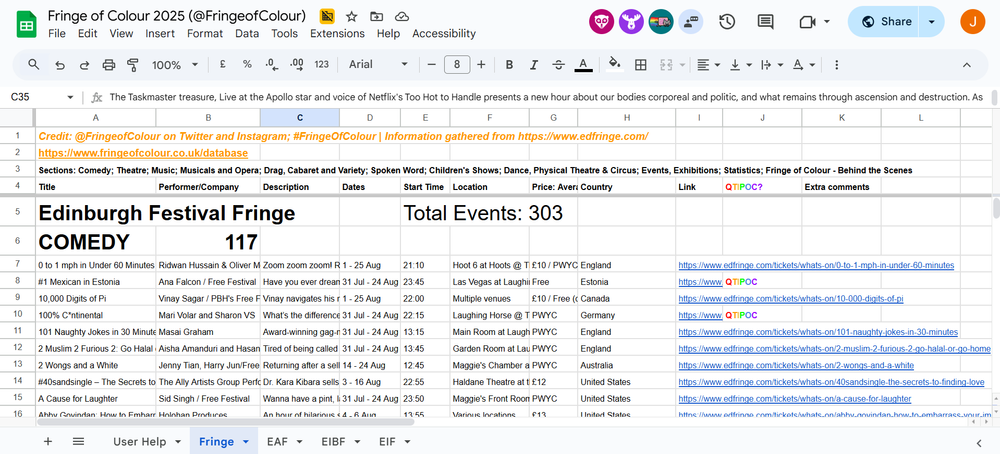Viewport: 1000px width, 454px height.
Task: Increase font size with plus button
Action: click(482, 64)
